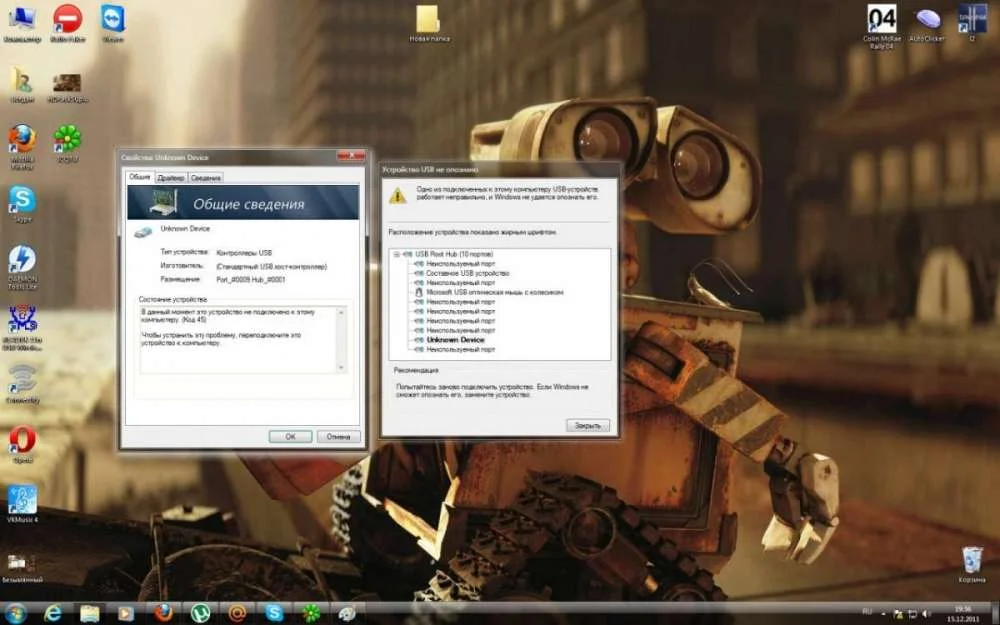Launch DAEMON Tools Lite from the desktop
The width and height of the screenshot is (1000, 625).
click(x=22, y=266)
